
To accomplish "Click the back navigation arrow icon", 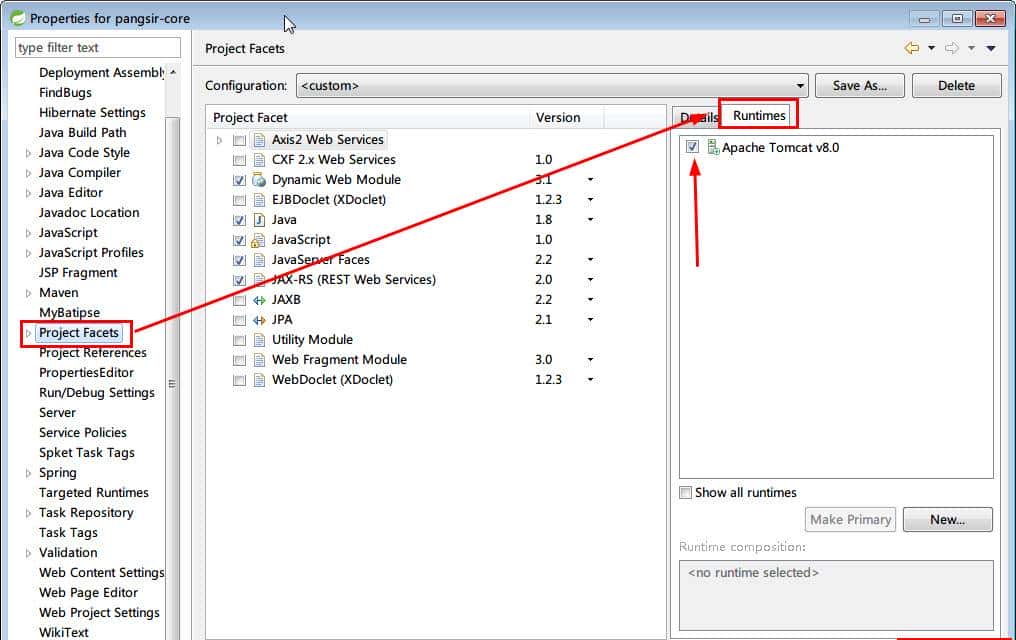I will pos(912,48).
